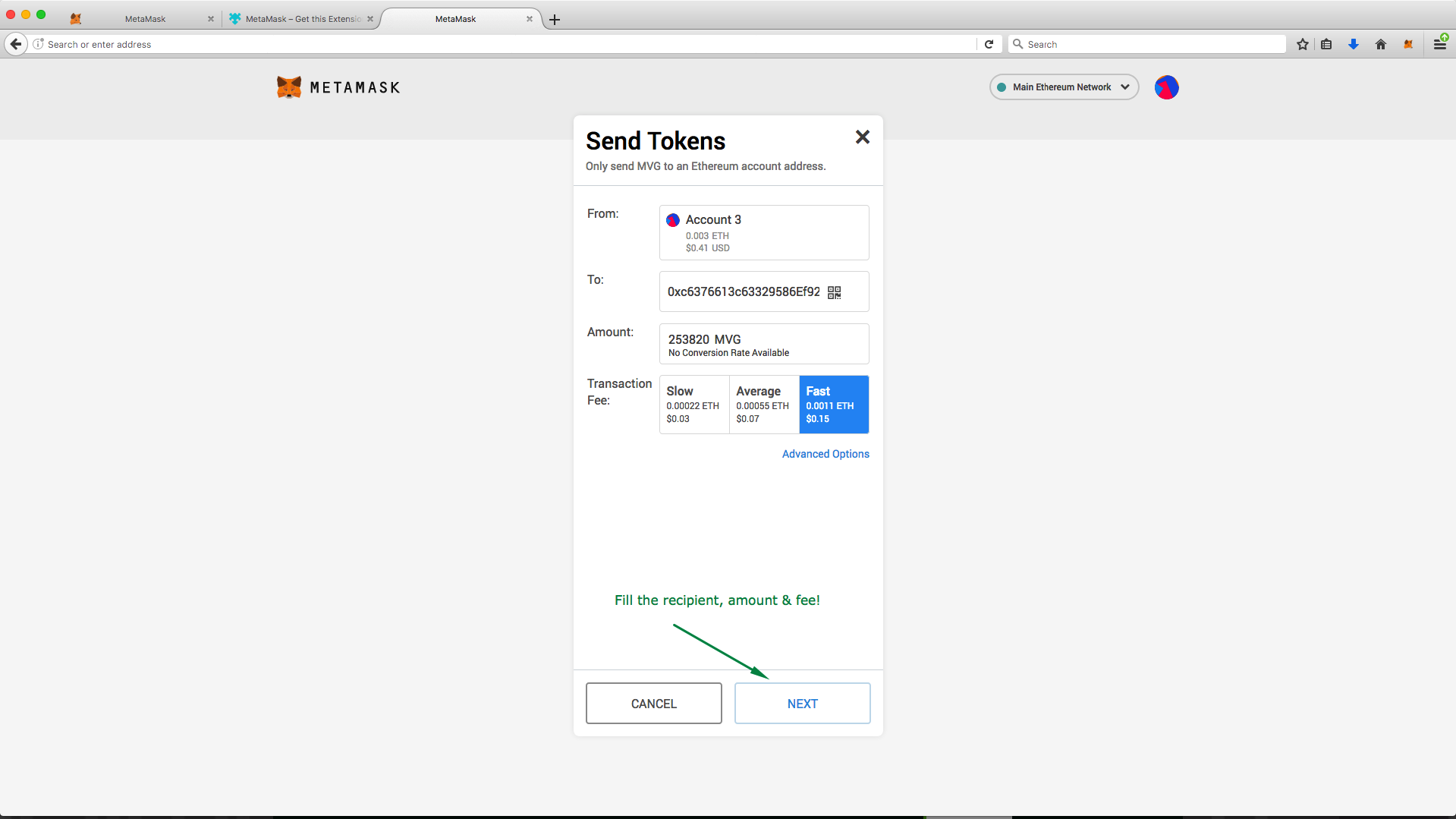Click the macOS yellow minimize button

click(26, 14)
